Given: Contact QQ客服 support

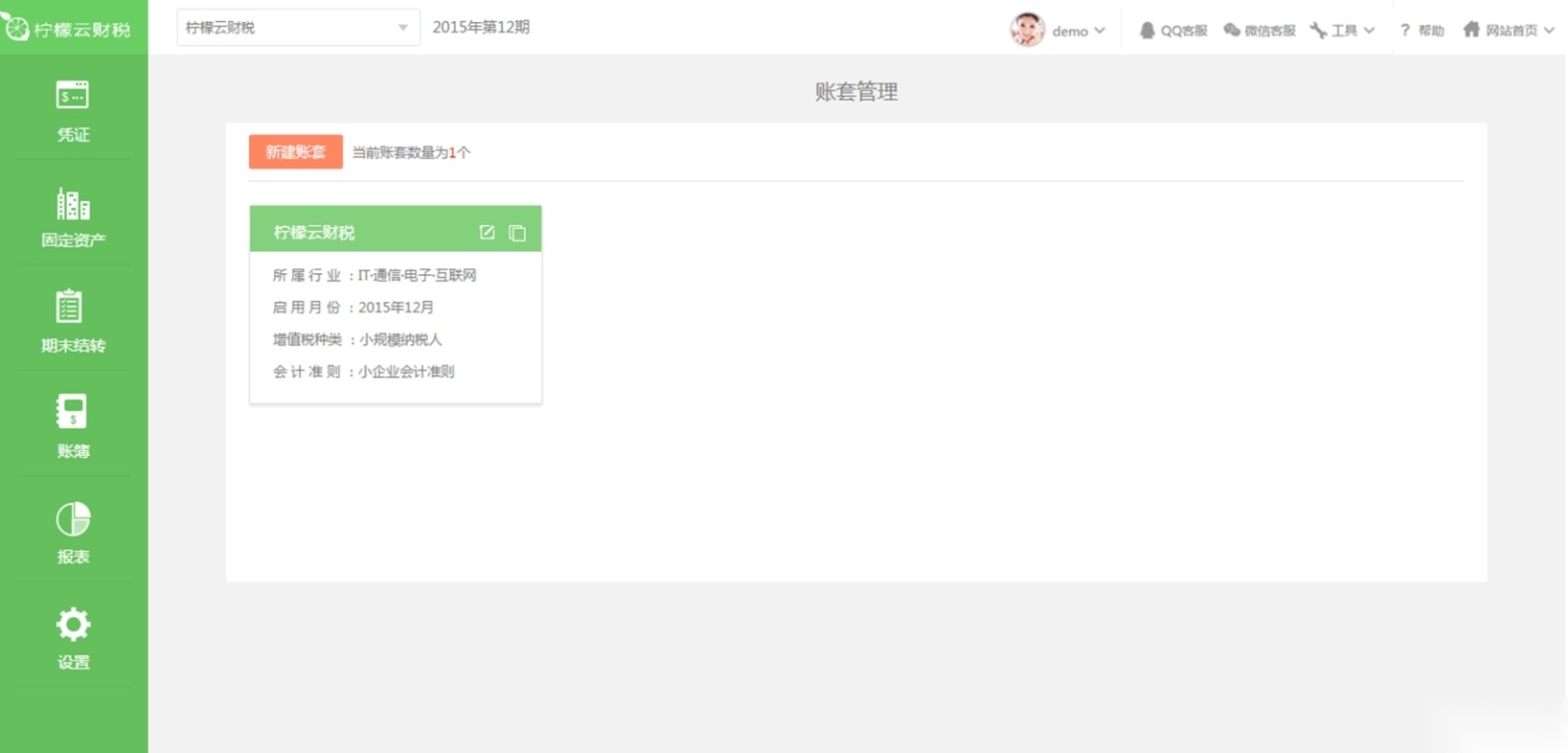Looking at the screenshot, I should (x=1172, y=31).
